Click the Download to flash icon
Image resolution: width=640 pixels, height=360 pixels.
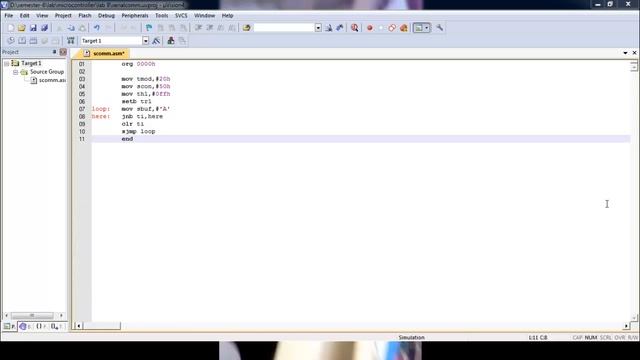coord(71,41)
